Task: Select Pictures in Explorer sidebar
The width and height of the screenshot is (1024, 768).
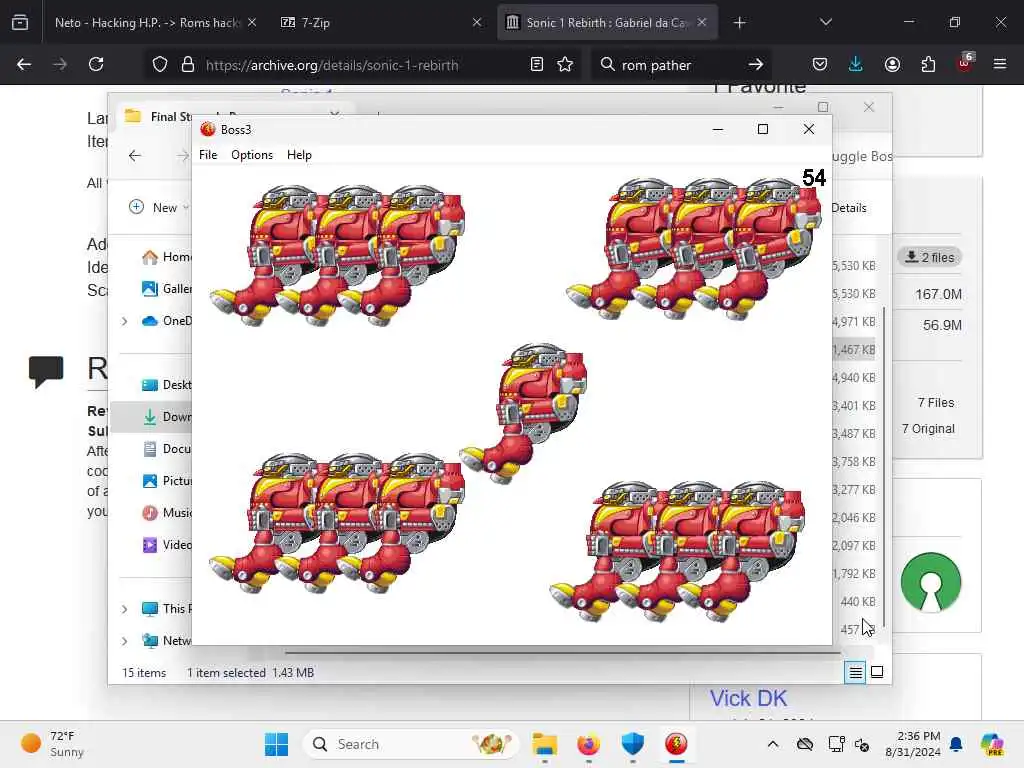Action: (167, 481)
